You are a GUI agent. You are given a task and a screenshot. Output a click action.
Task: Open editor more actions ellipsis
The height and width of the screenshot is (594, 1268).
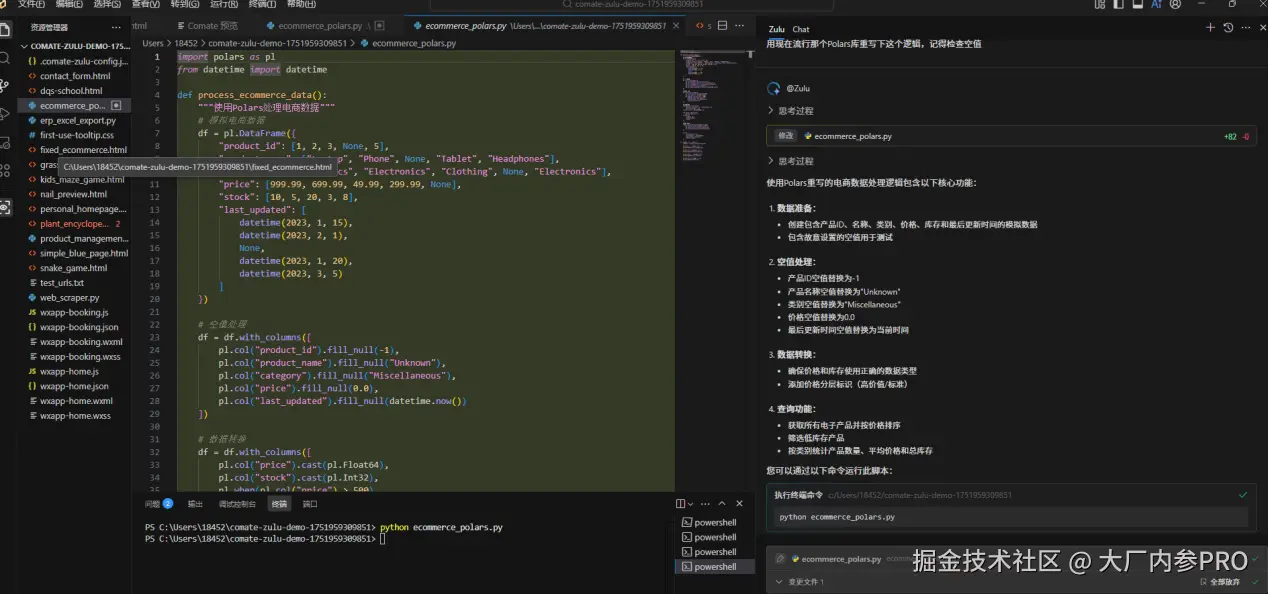(741, 26)
